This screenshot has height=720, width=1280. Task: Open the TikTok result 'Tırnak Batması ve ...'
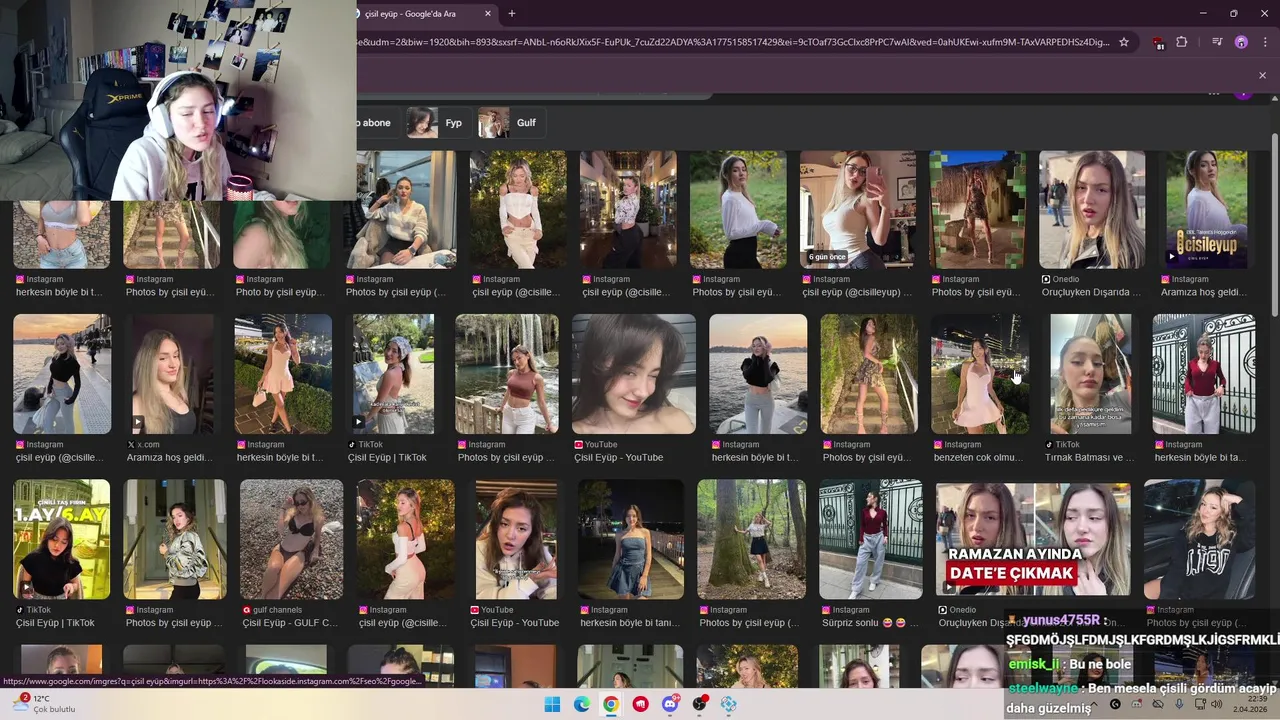click(x=1091, y=374)
